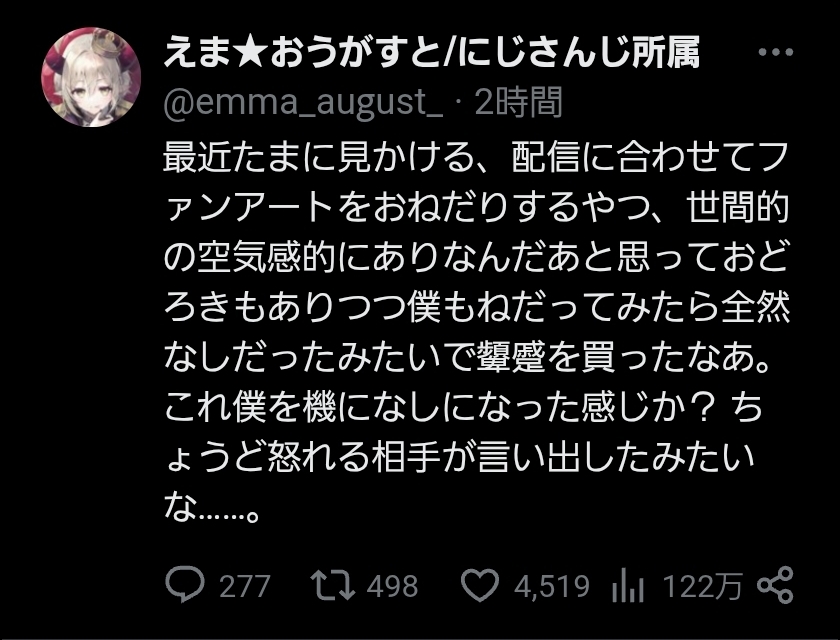The image size is (840, 640).
Task: Open the three-dot more options menu
Action: (x=776, y=54)
